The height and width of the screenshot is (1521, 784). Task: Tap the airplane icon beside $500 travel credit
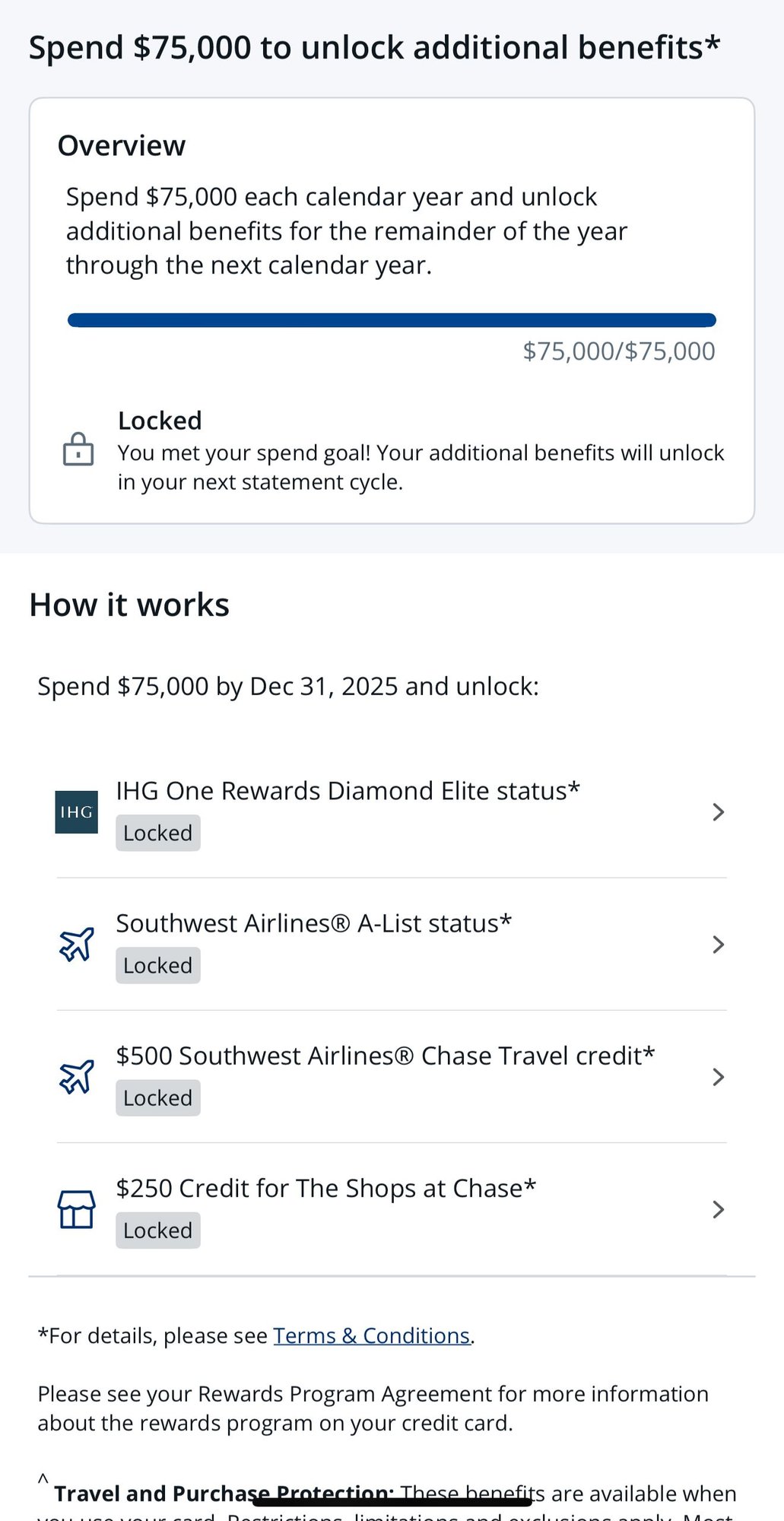(x=77, y=1077)
